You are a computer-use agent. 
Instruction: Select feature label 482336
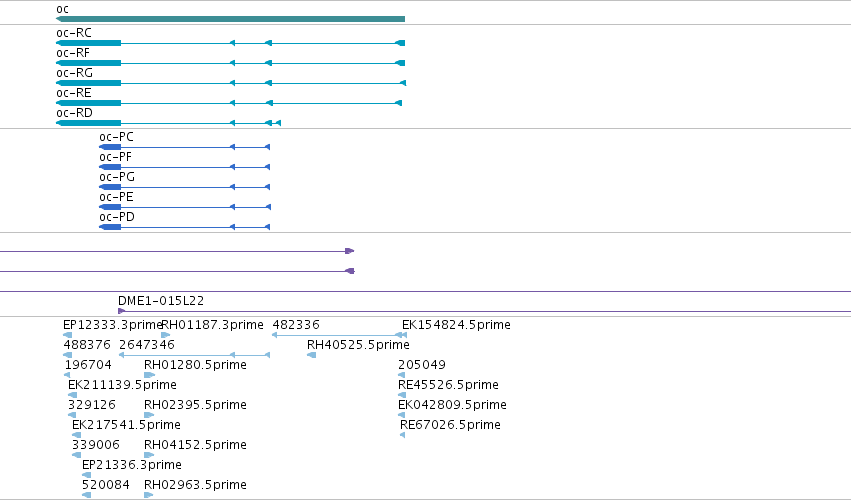pos(296,325)
